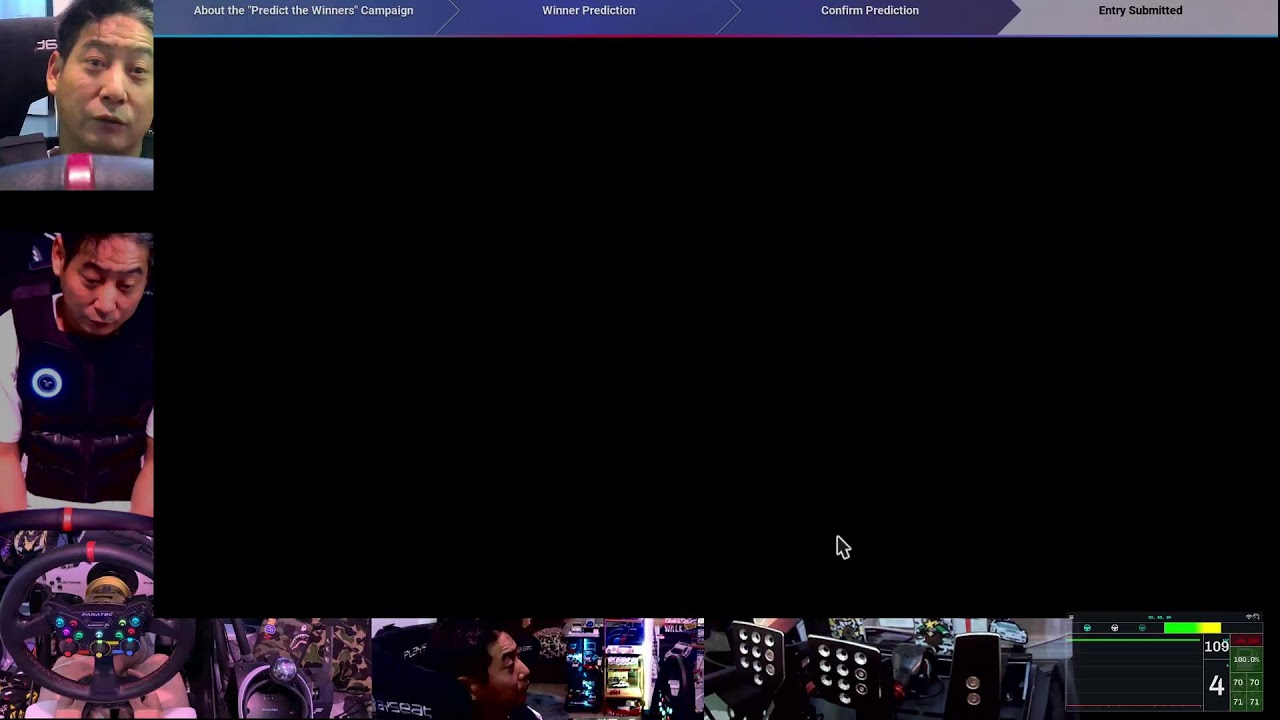This screenshot has width=1280, height=720.
Task: Go to the Winner Prediction step
Action: 589,10
